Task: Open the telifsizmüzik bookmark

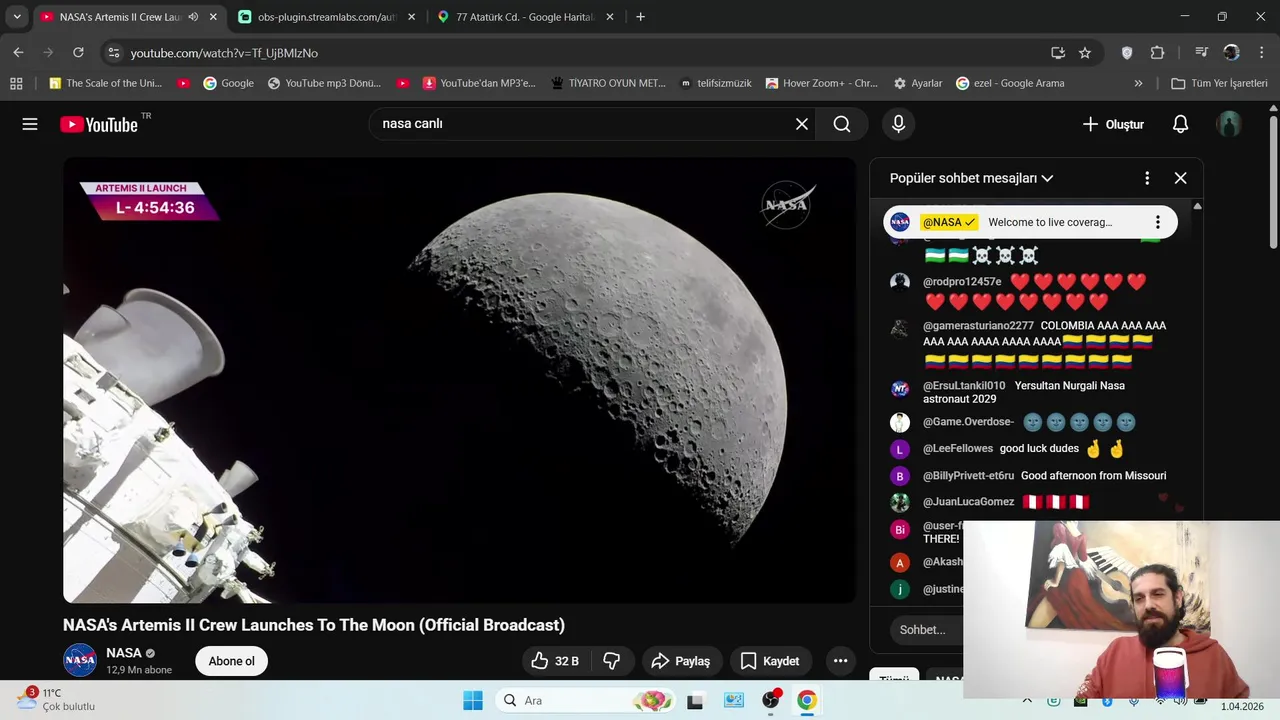Action: click(715, 83)
